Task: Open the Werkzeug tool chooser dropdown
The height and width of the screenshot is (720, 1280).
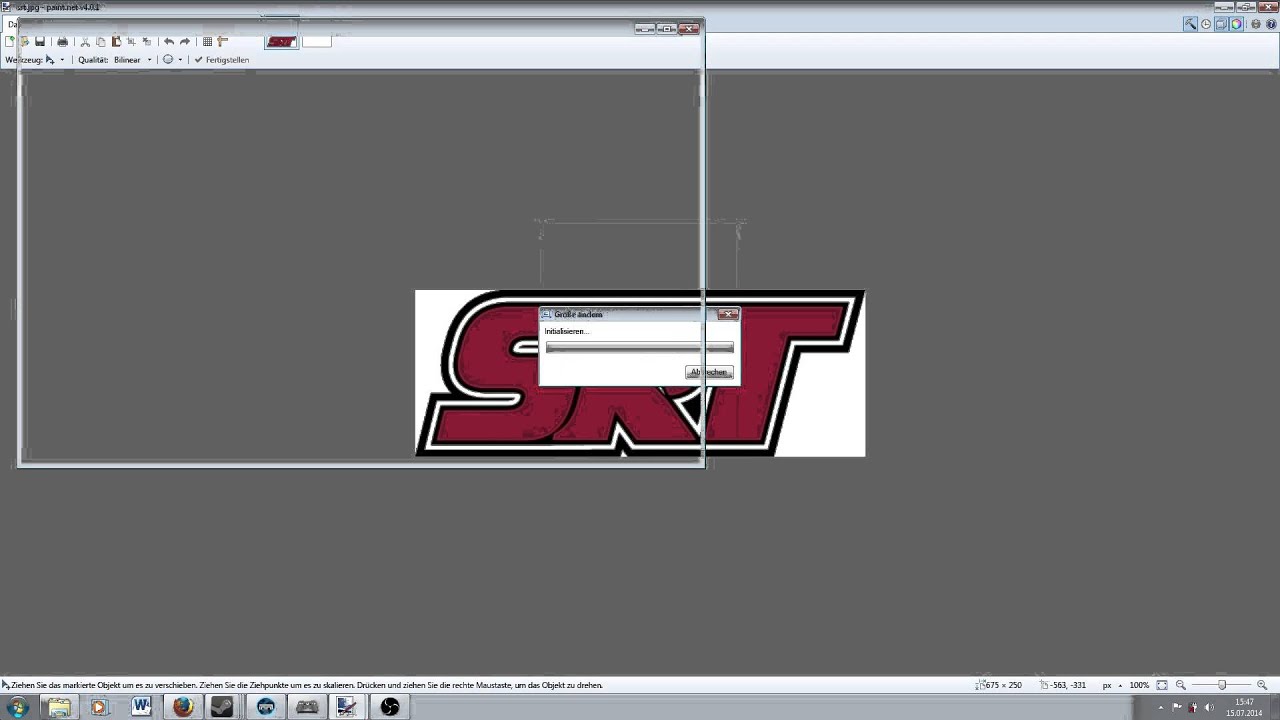Action: pyautogui.click(x=54, y=60)
